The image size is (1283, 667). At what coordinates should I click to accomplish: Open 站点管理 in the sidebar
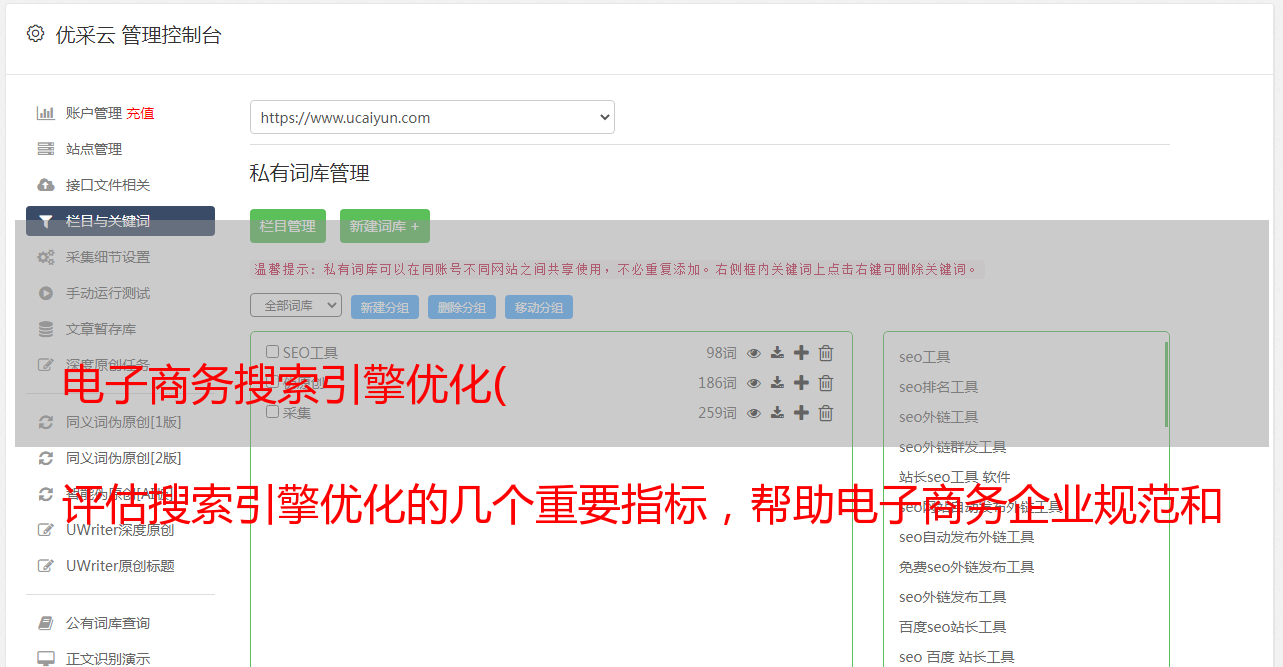click(x=94, y=149)
